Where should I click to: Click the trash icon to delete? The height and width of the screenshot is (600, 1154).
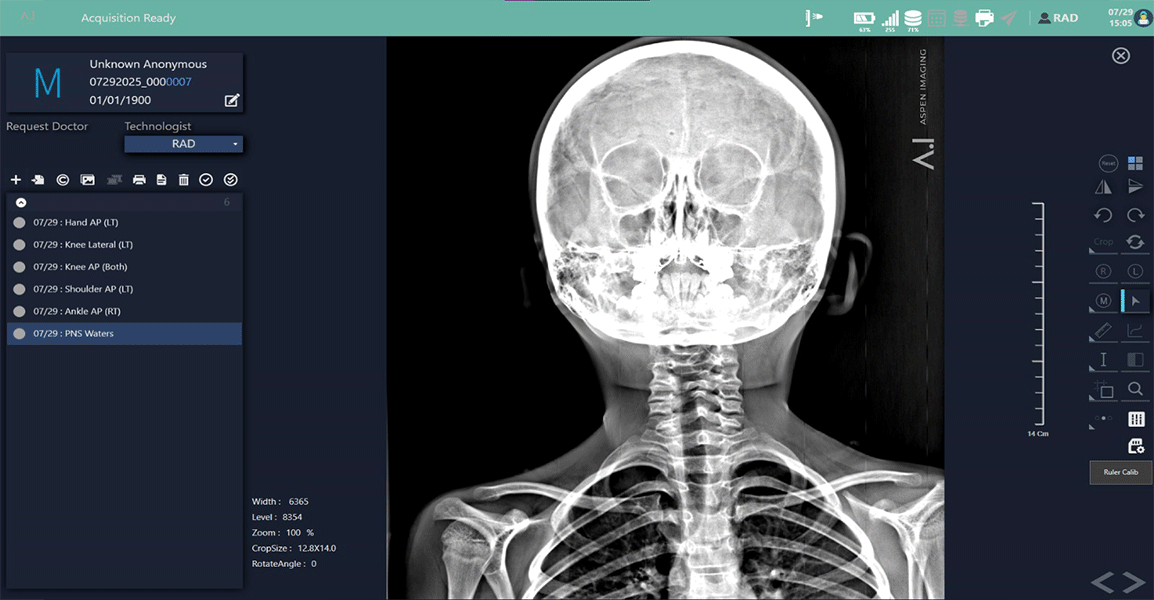tap(183, 179)
